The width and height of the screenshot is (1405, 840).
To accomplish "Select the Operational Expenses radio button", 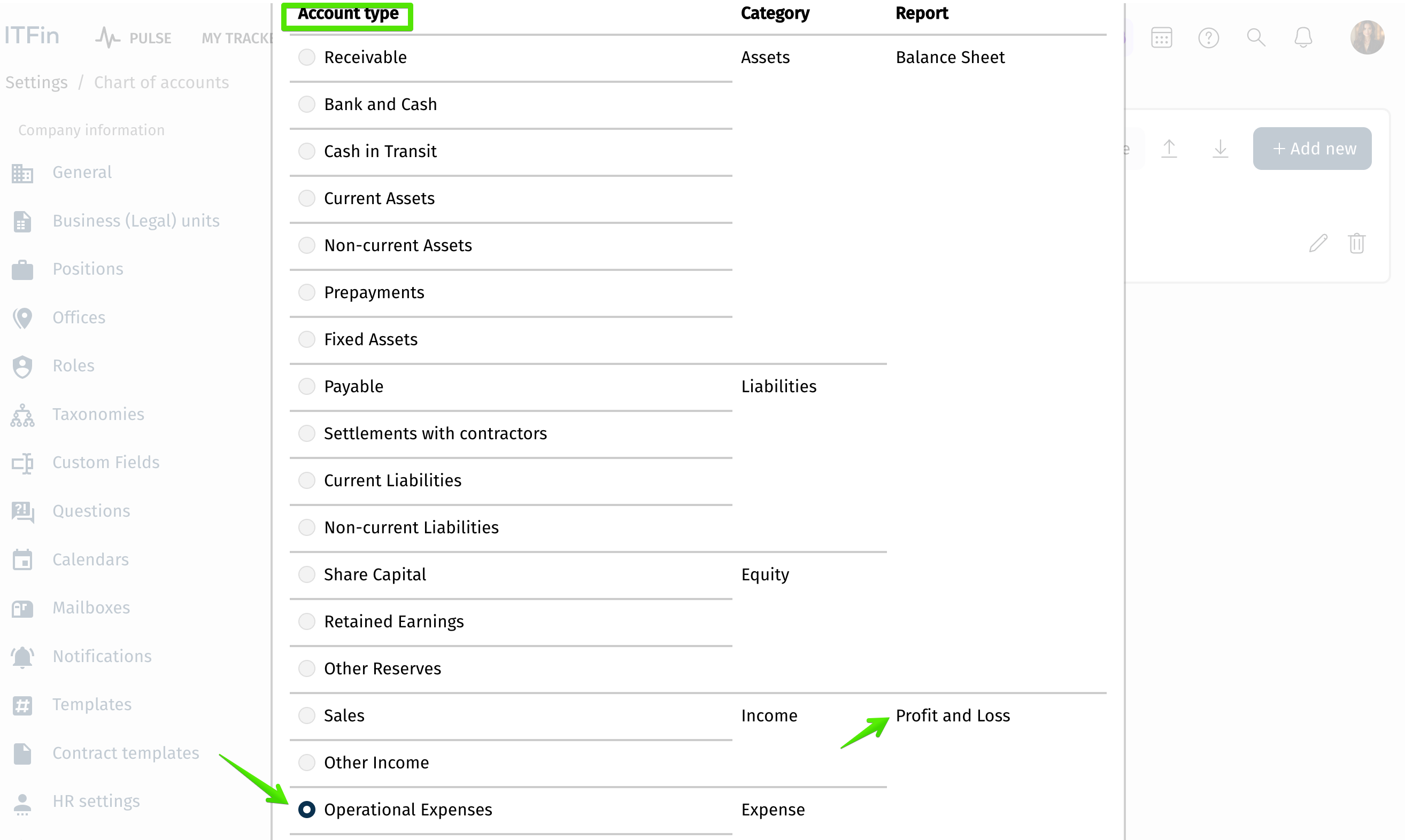I will pyautogui.click(x=306, y=810).
